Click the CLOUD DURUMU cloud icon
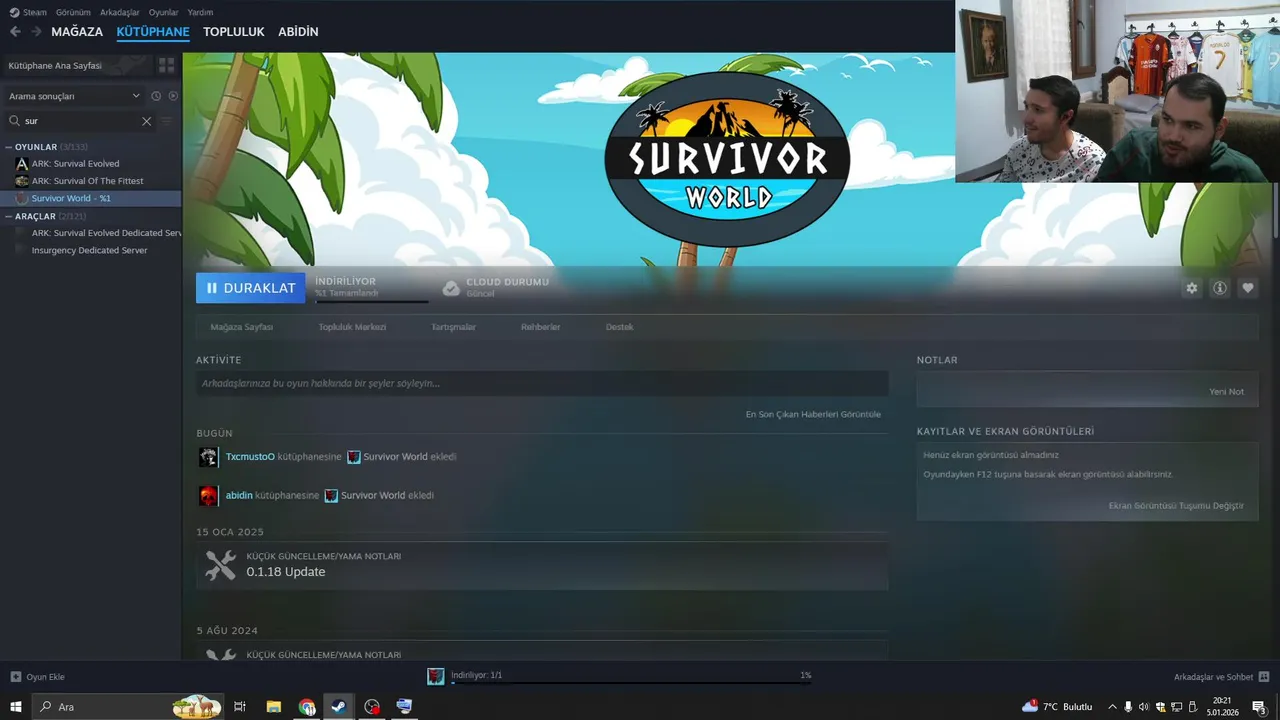Image resolution: width=1280 pixels, height=720 pixels. (452, 288)
